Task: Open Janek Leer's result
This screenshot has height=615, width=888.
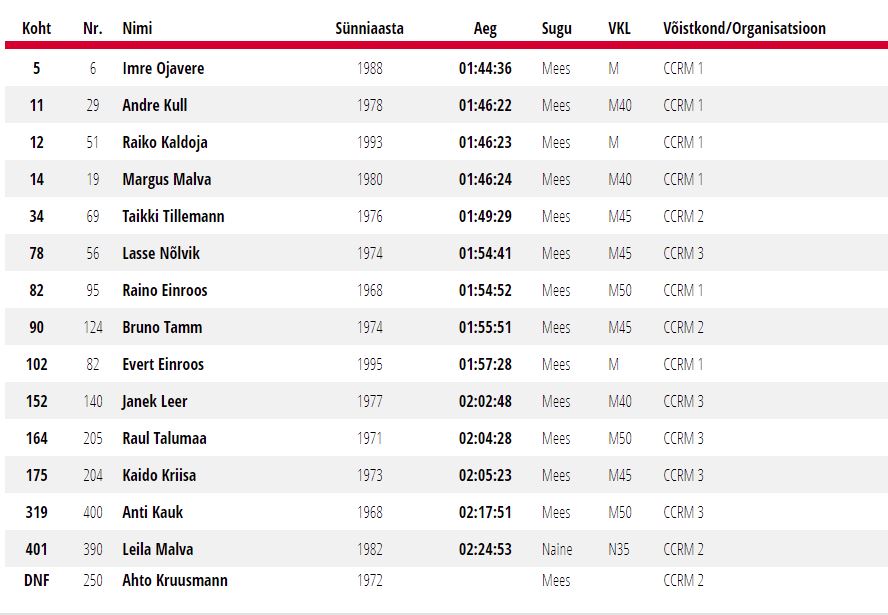Action: pyautogui.click(x=154, y=401)
